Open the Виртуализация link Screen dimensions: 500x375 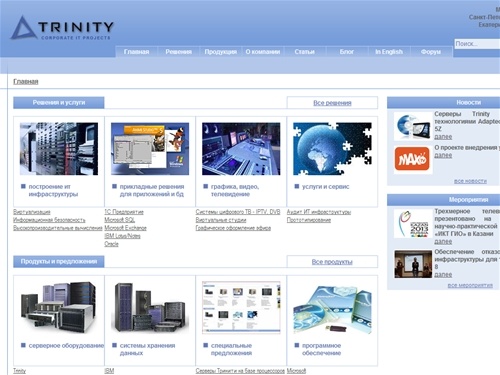32,212
